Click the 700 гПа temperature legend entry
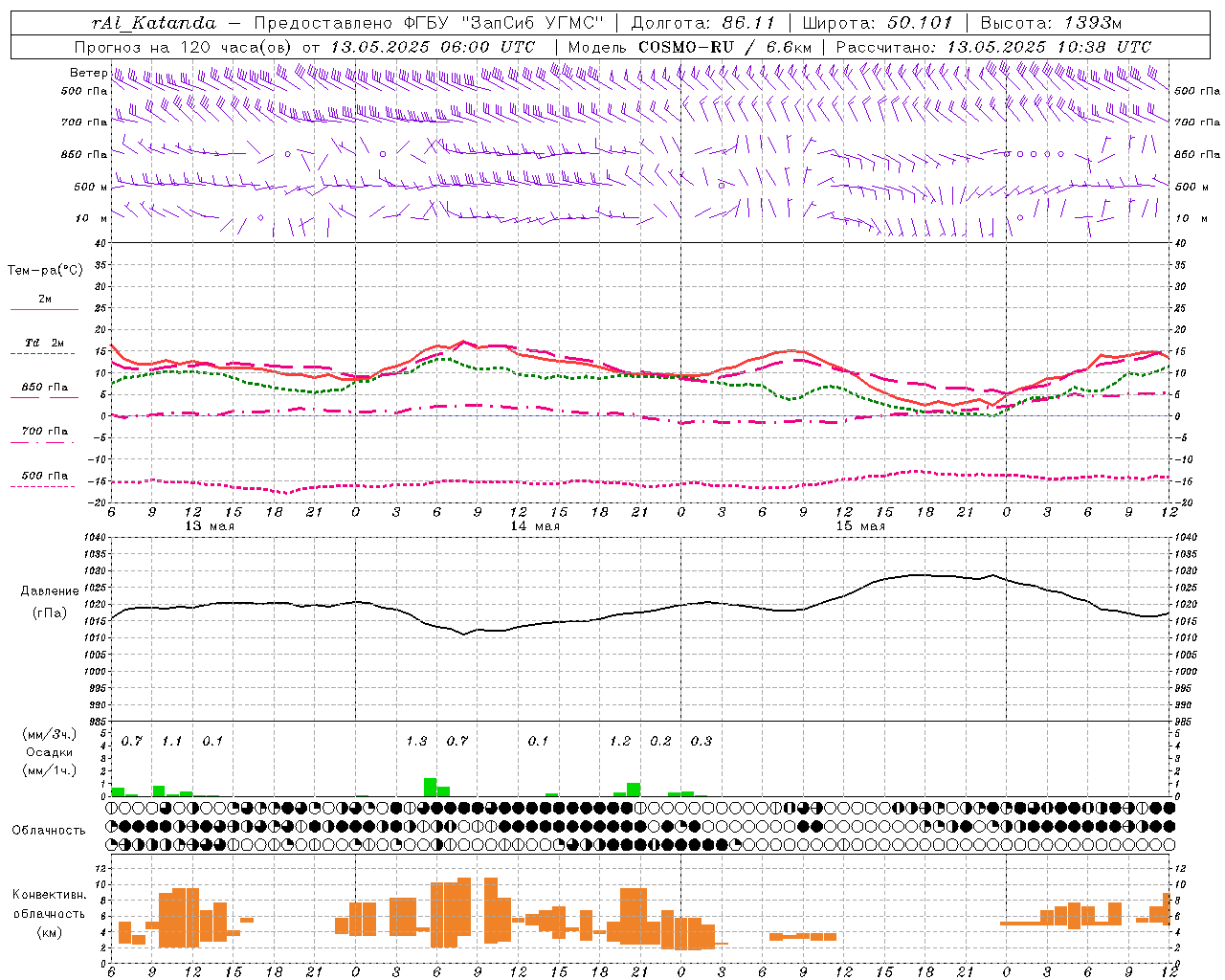Viewport: 1225px width, 980px height. [45, 432]
